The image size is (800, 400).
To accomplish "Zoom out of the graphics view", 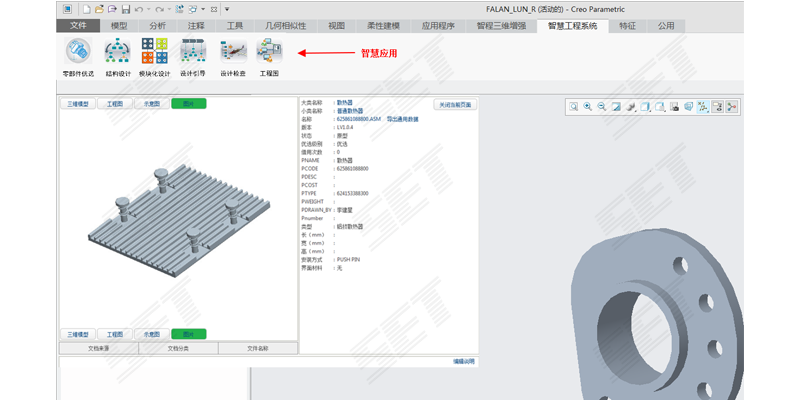I will [602, 106].
